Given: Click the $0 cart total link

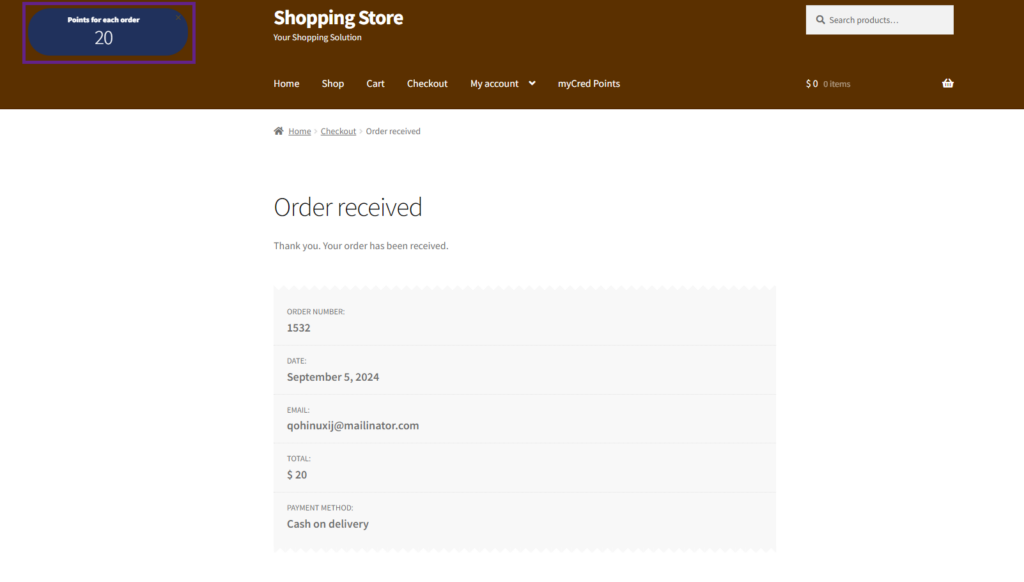Looking at the screenshot, I should tap(812, 84).
